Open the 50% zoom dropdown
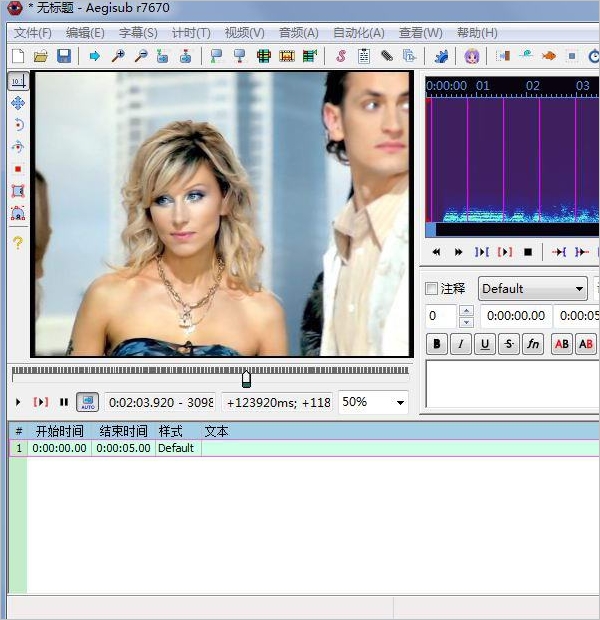The height and width of the screenshot is (620, 600). pos(373,402)
